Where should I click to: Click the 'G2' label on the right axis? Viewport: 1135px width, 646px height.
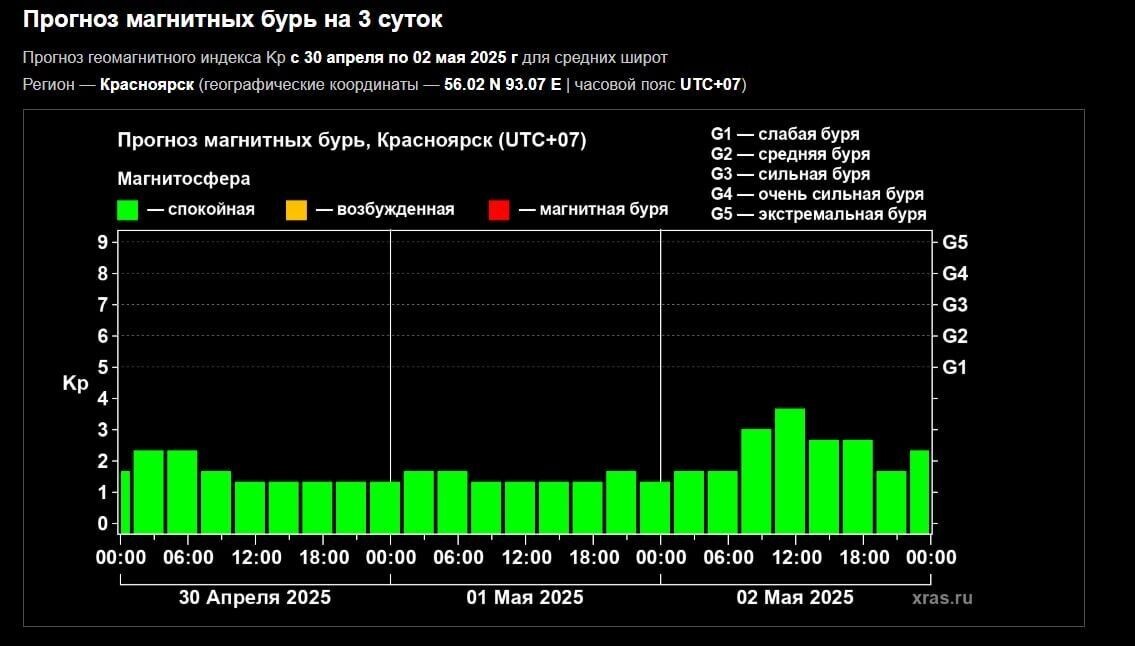point(955,336)
